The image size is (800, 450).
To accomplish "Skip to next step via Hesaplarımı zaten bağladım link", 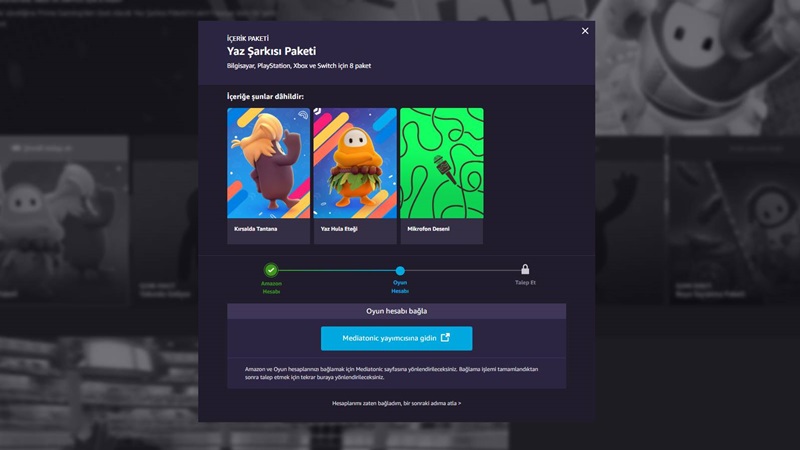I will pyautogui.click(x=396, y=403).
